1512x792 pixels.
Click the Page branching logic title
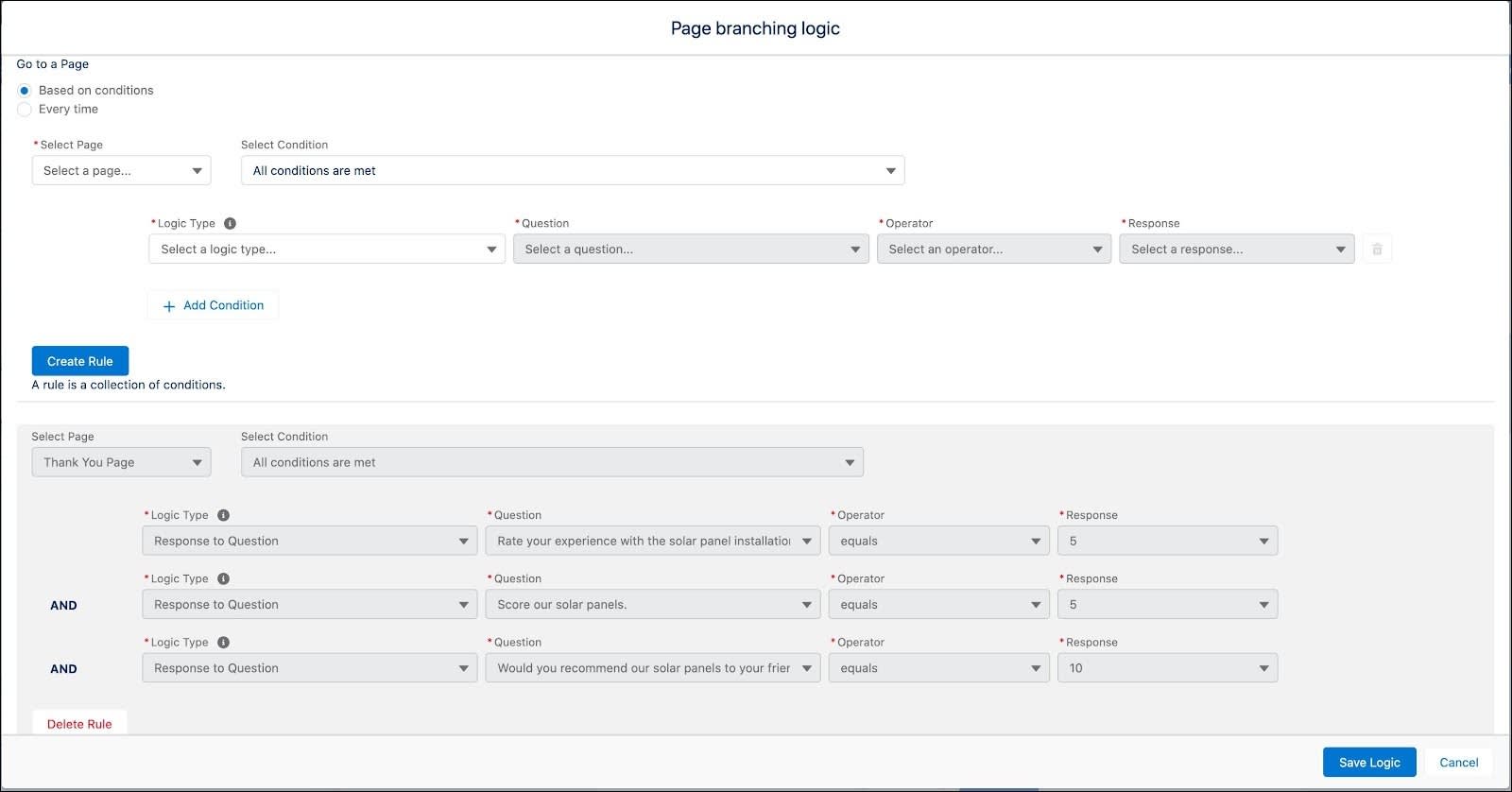[755, 28]
